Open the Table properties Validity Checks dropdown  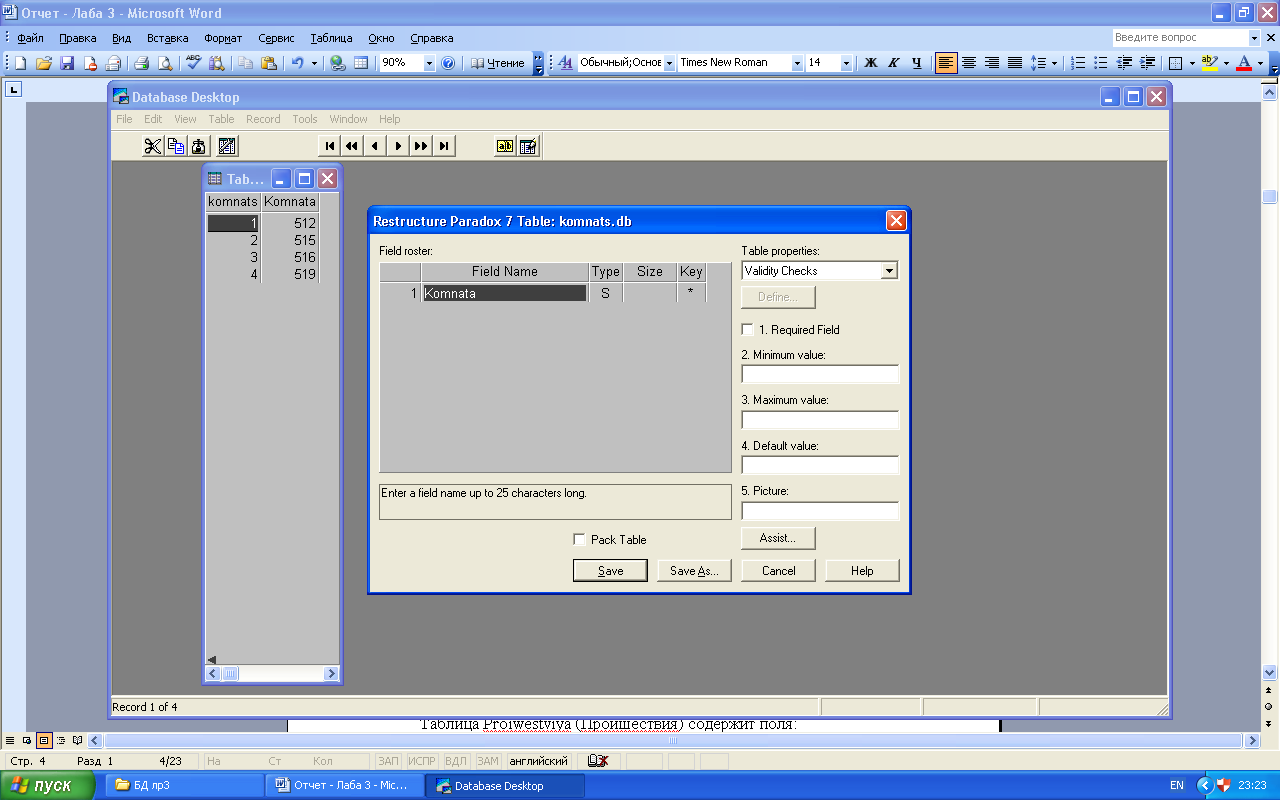coord(889,271)
